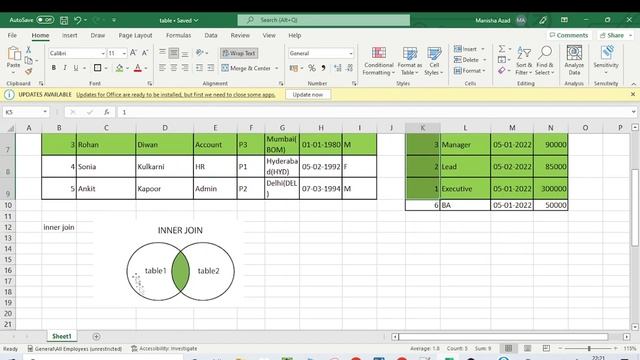Viewport: 640px width, 360px height.
Task: Decrease font size with smaller A icon
Action: tap(145, 53)
